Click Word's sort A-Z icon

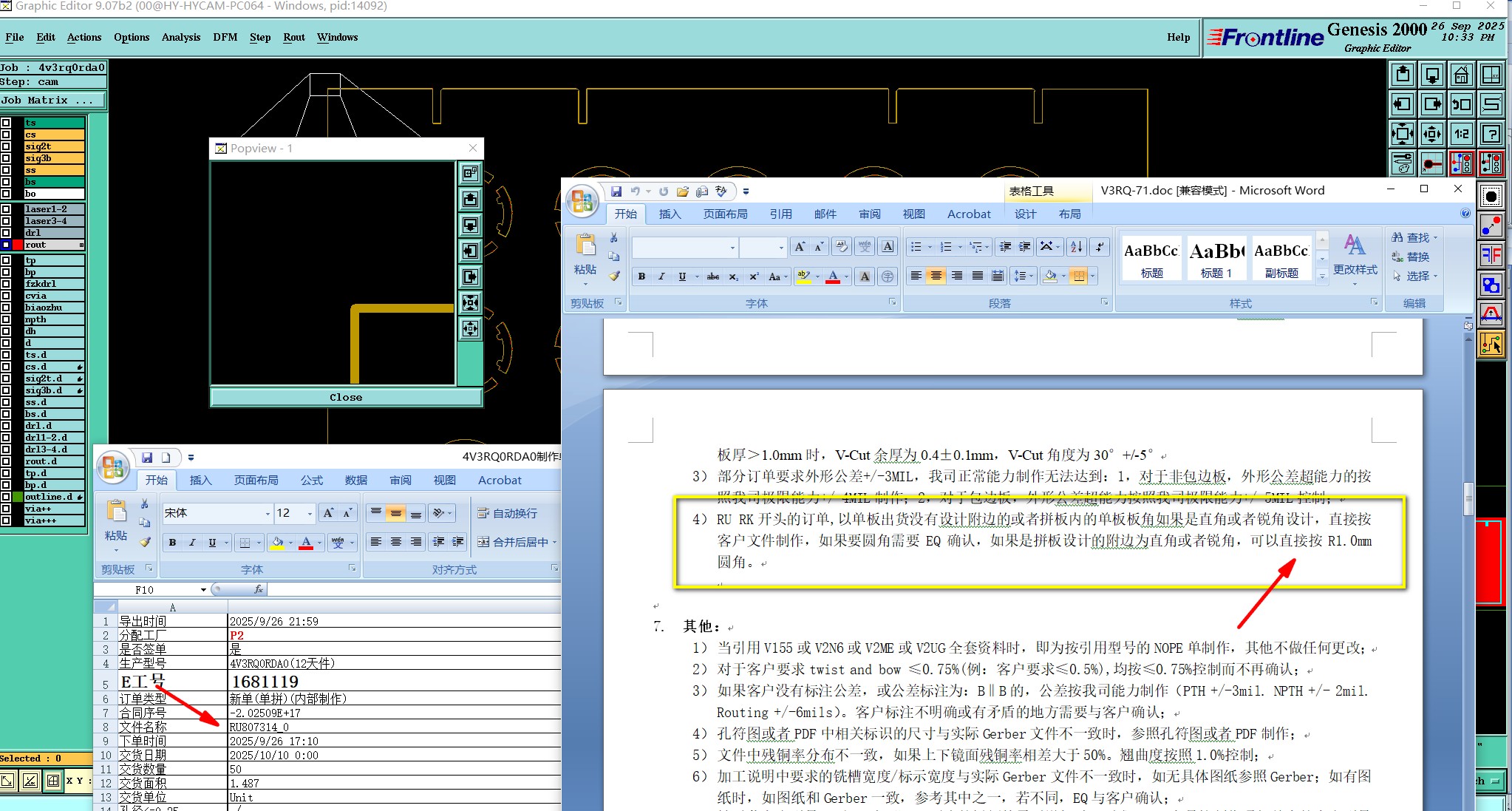tap(1076, 247)
